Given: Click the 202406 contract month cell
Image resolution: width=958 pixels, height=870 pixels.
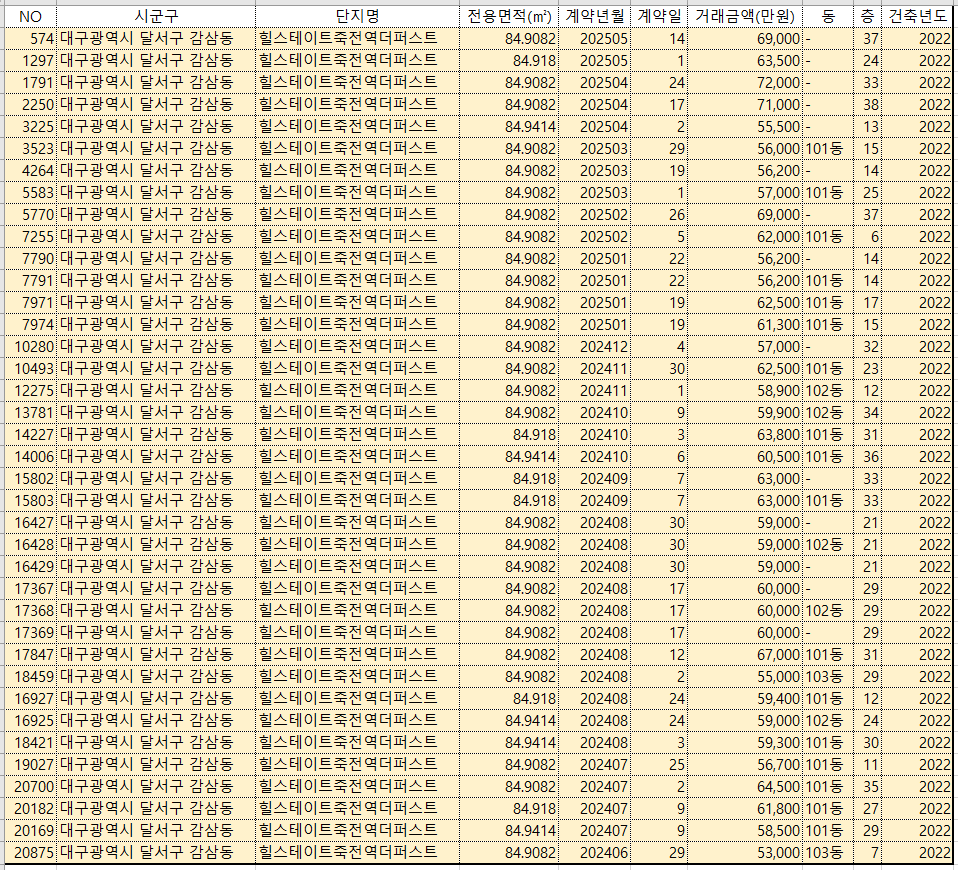Looking at the screenshot, I should 594,852.
